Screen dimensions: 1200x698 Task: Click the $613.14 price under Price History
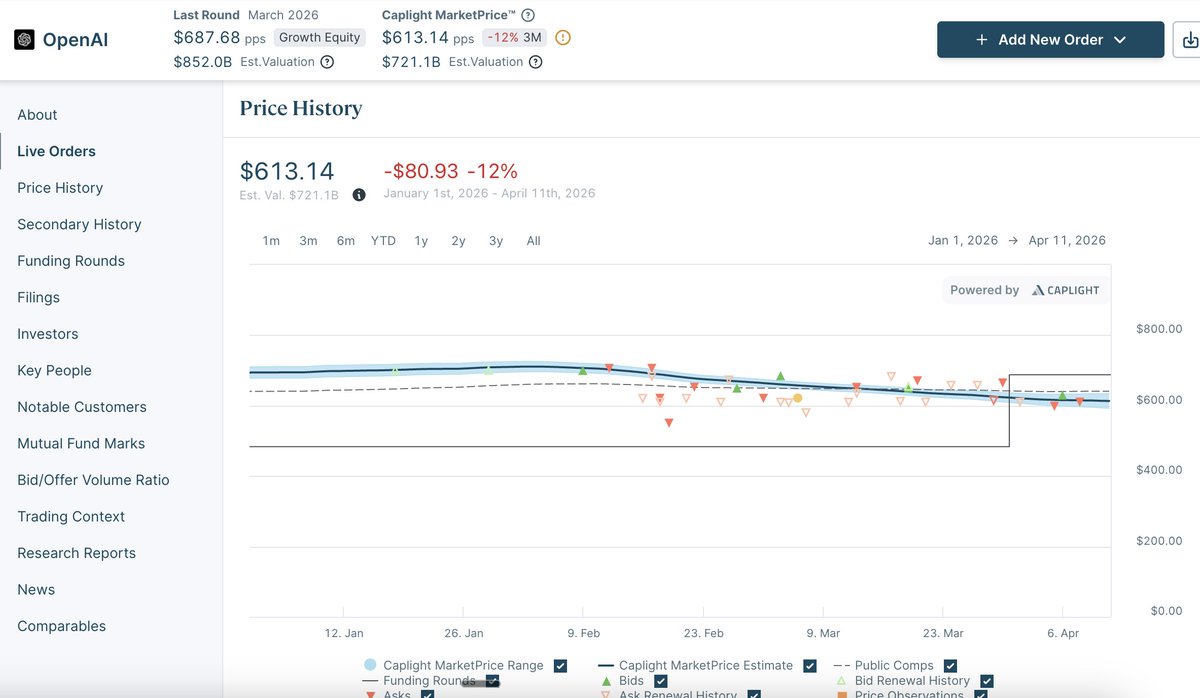tap(287, 171)
